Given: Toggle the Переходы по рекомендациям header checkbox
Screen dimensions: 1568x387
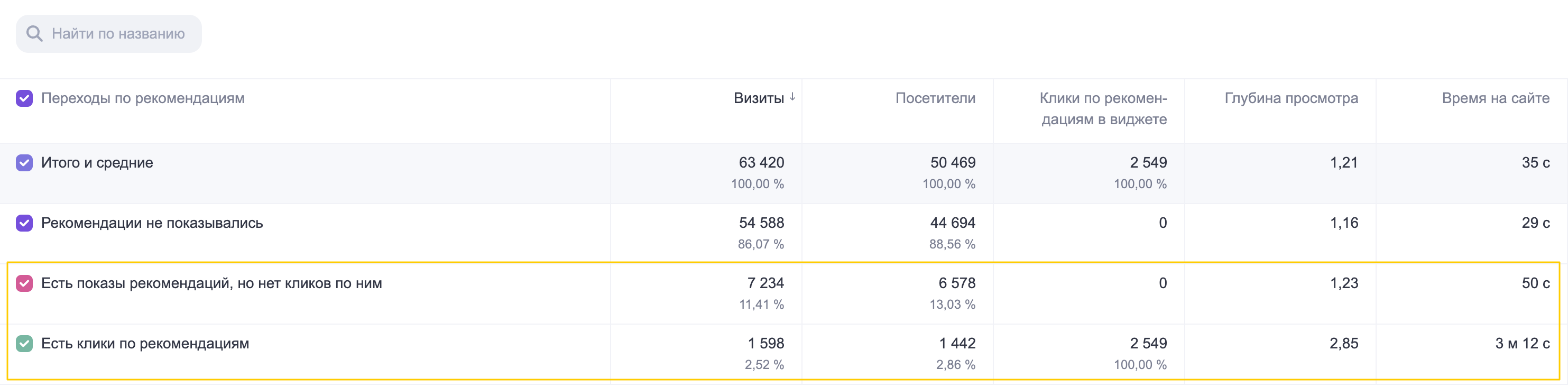Looking at the screenshot, I should pyautogui.click(x=24, y=98).
